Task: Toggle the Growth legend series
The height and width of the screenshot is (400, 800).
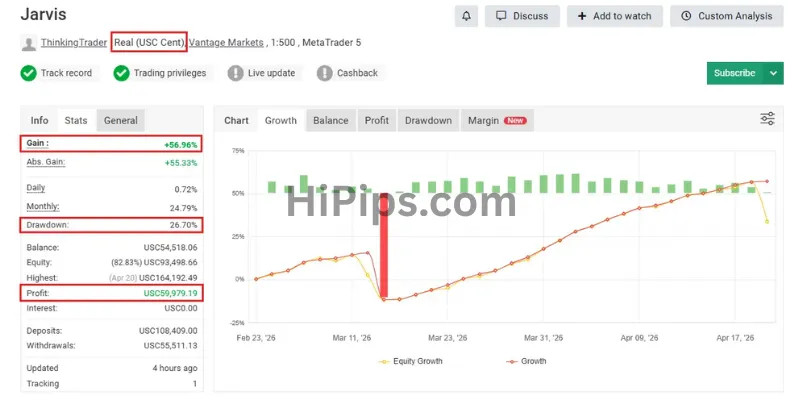Action: [x=526, y=361]
